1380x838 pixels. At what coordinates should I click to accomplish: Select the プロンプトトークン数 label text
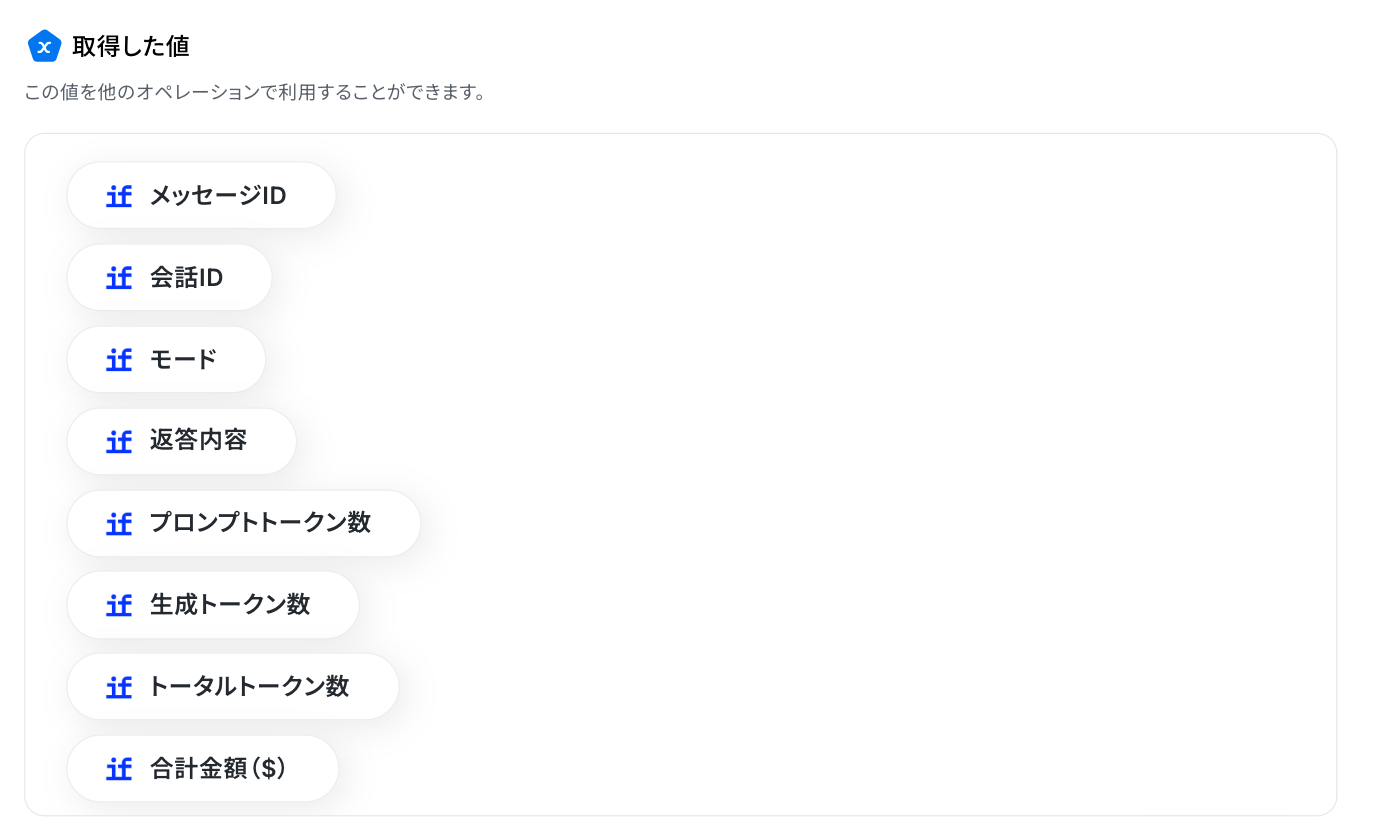260,523
